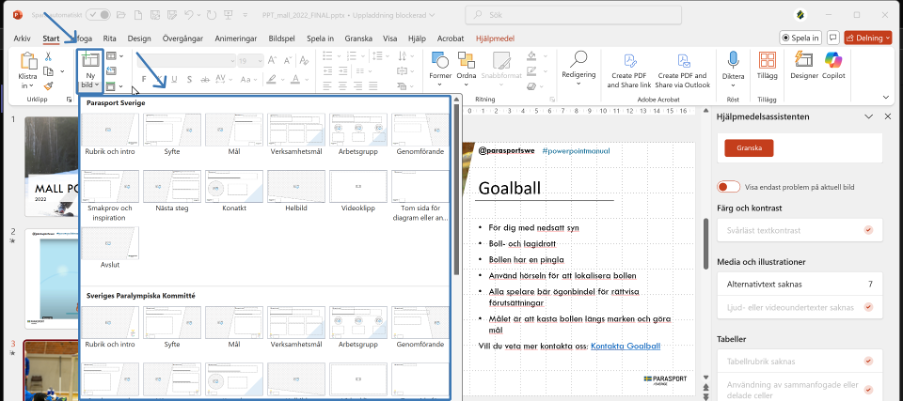Click the increase font size icon
This screenshot has height=402, width=904.
coord(272,61)
